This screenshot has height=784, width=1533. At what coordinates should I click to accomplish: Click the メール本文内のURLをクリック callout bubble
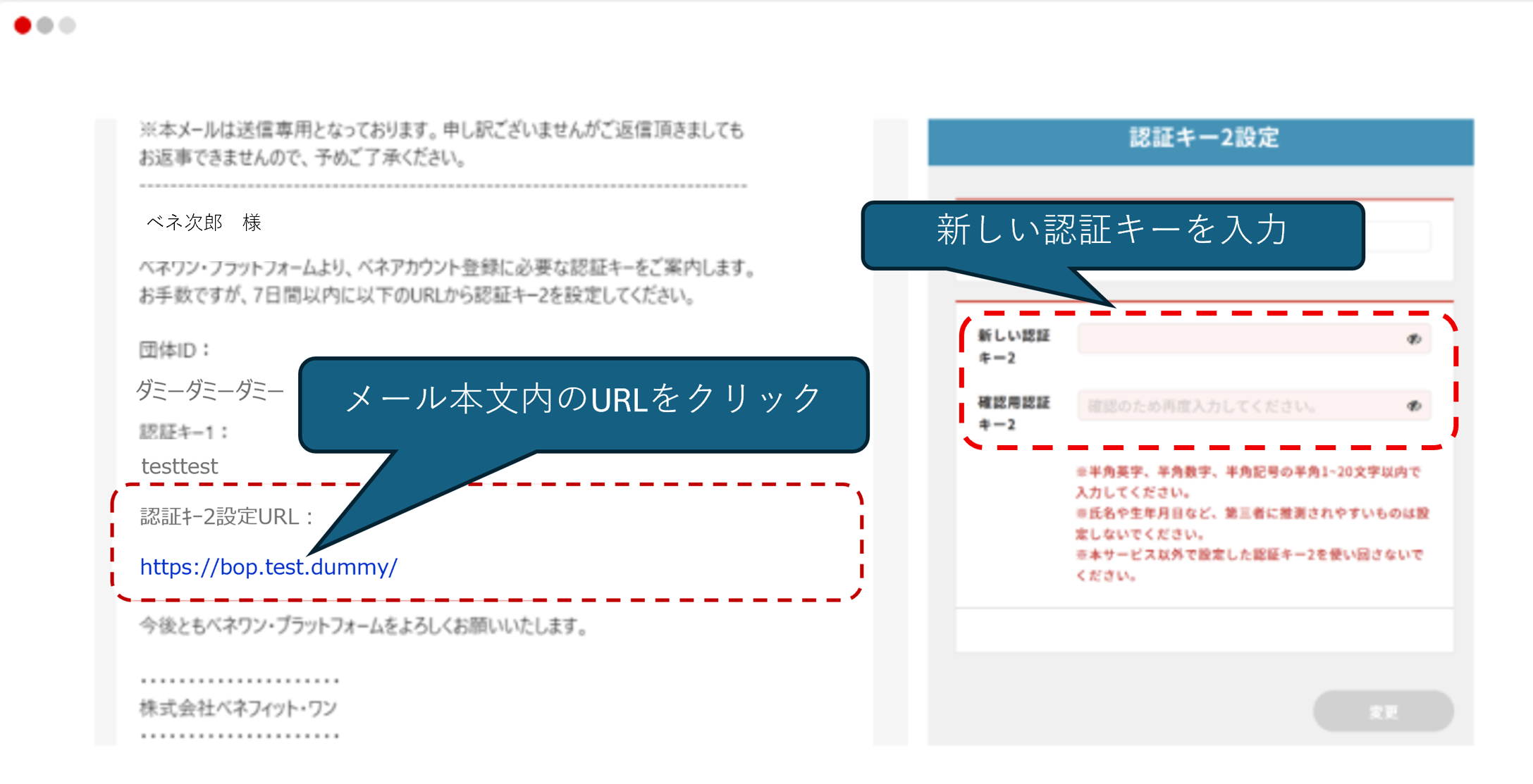[x=584, y=400]
